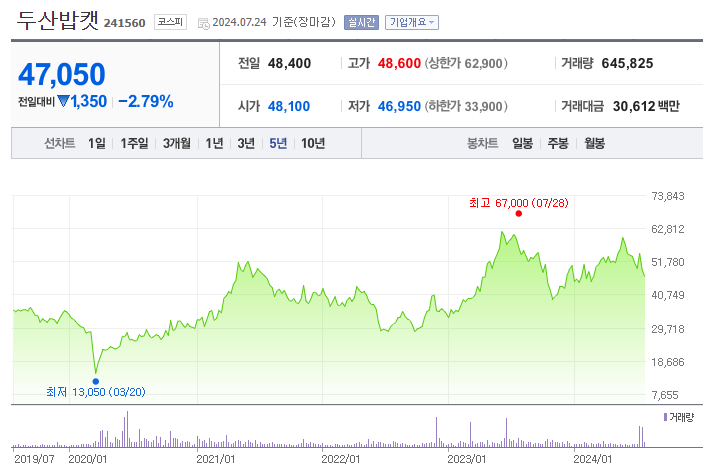The width and height of the screenshot is (703, 473).
Task: Click the clock-calendar icon beside 2024.07.24
Action: [x=204, y=23]
